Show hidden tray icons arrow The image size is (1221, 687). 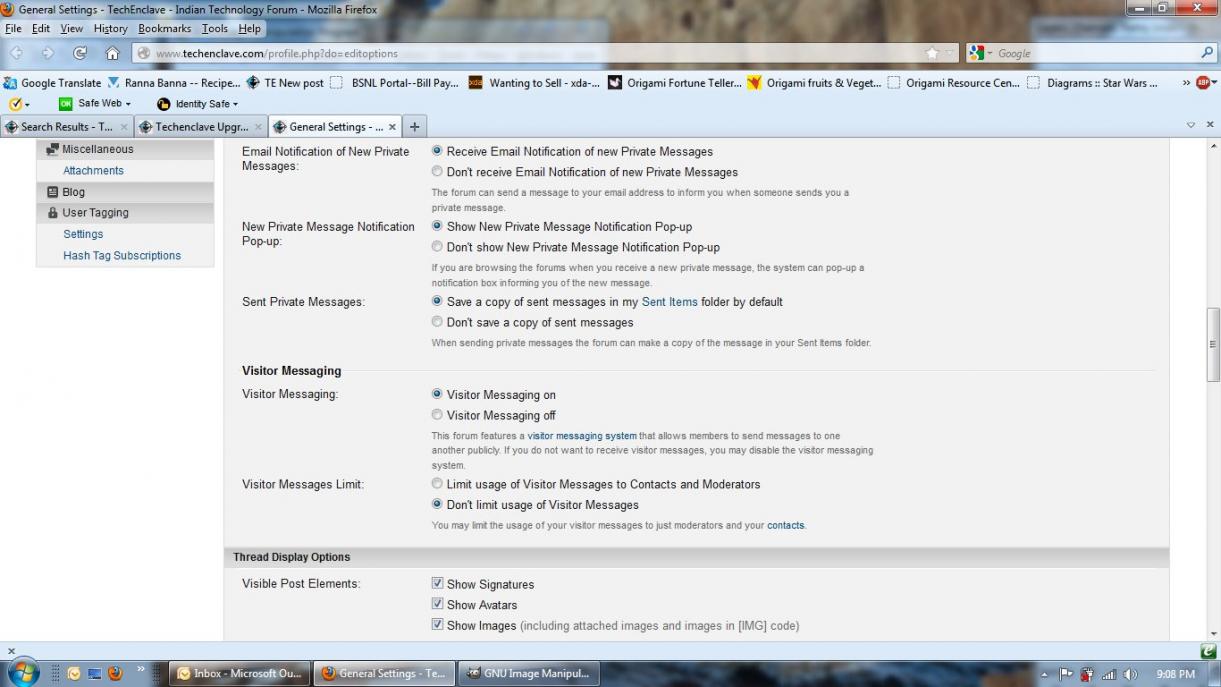click(x=1045, y=674)
